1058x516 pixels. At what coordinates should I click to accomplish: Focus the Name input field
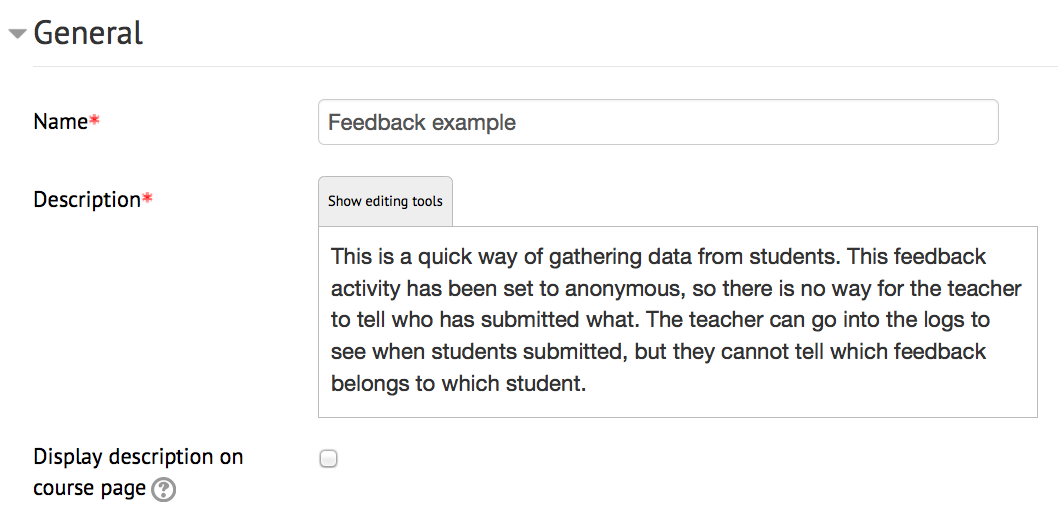point(658,122)
